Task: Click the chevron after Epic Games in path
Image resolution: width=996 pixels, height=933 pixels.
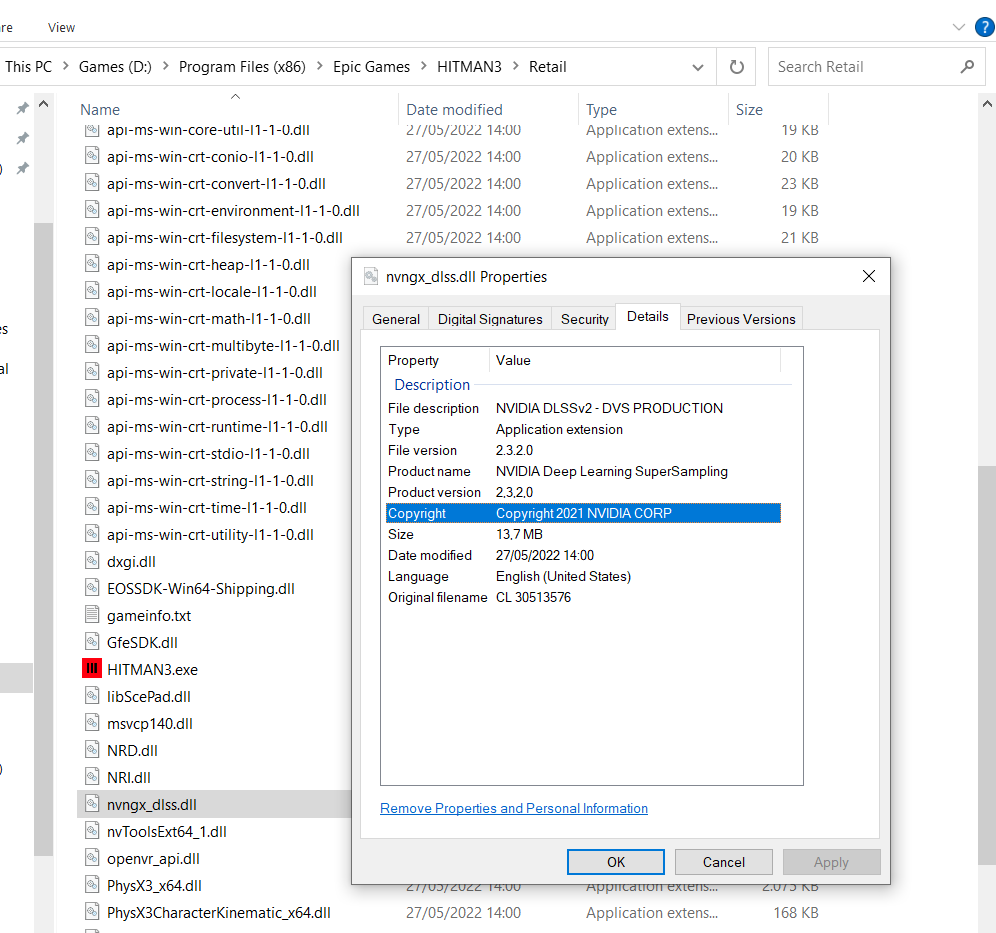Action: [x=424, y=66]
